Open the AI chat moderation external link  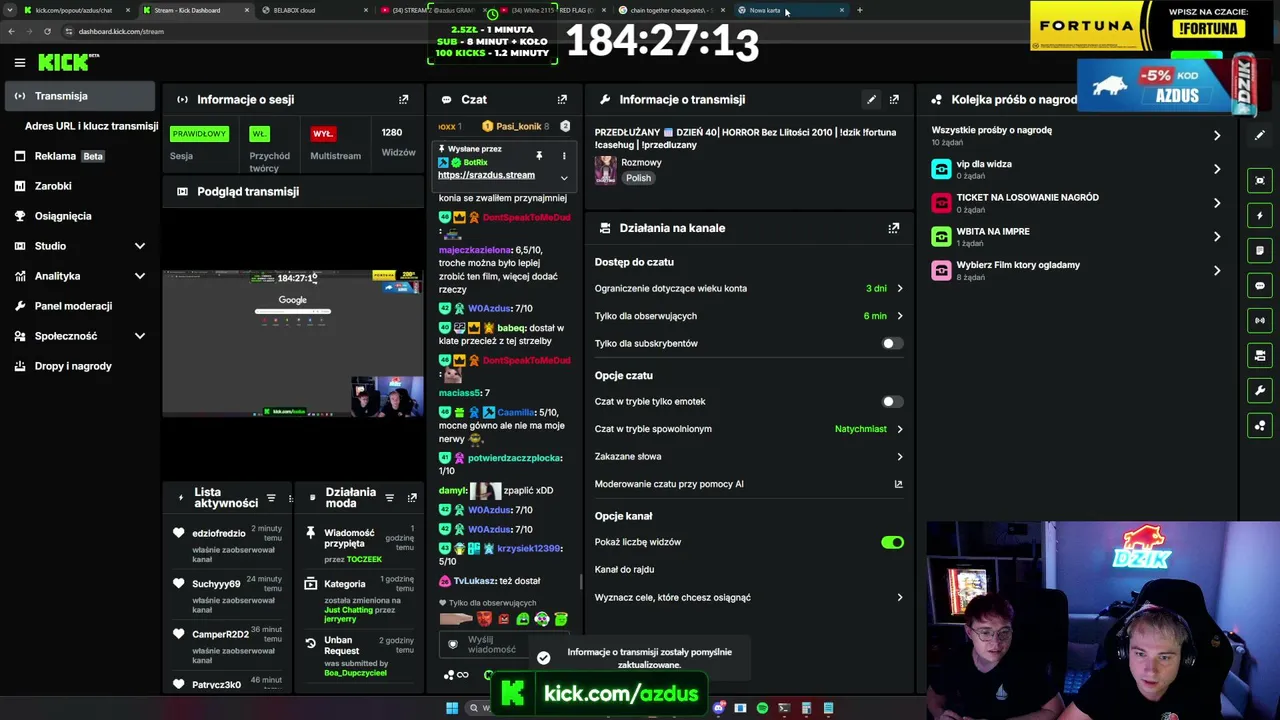pyautogui.click(x=898, y=484)
